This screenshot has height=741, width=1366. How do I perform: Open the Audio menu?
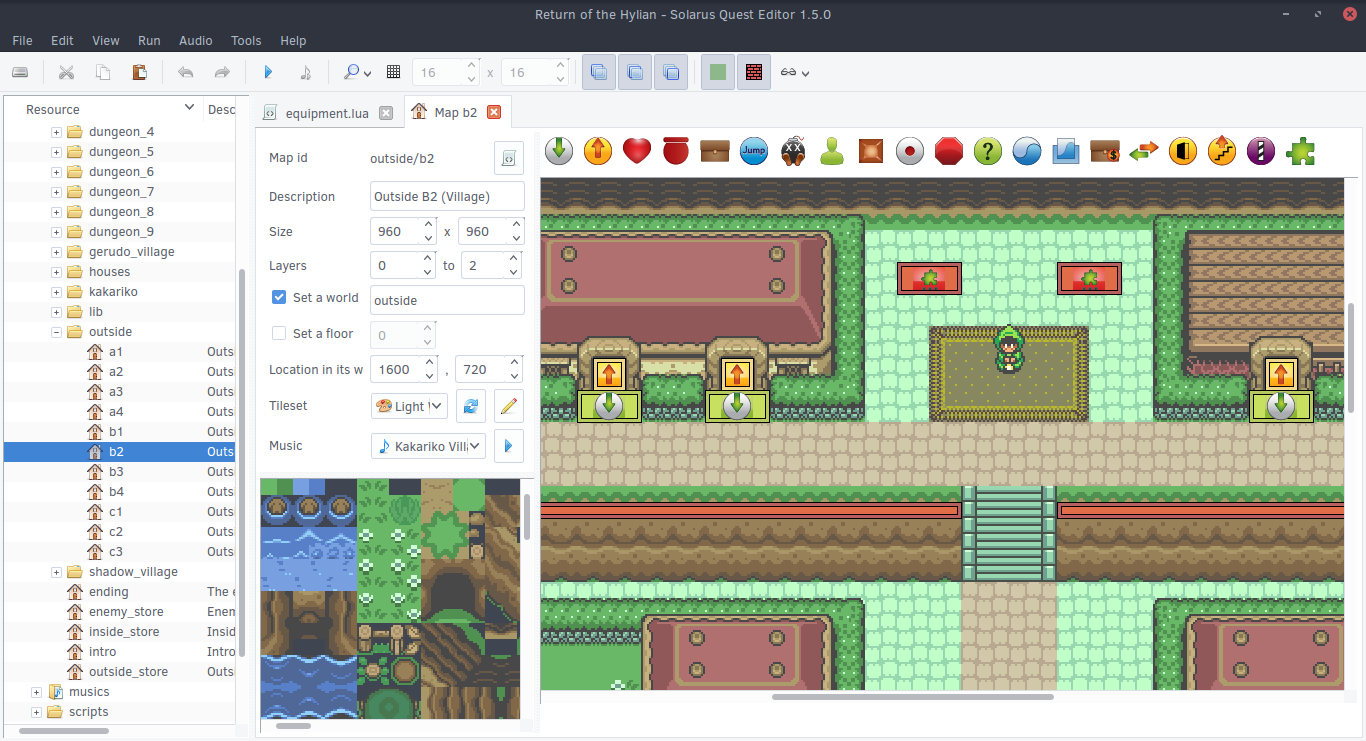(195, 41)
